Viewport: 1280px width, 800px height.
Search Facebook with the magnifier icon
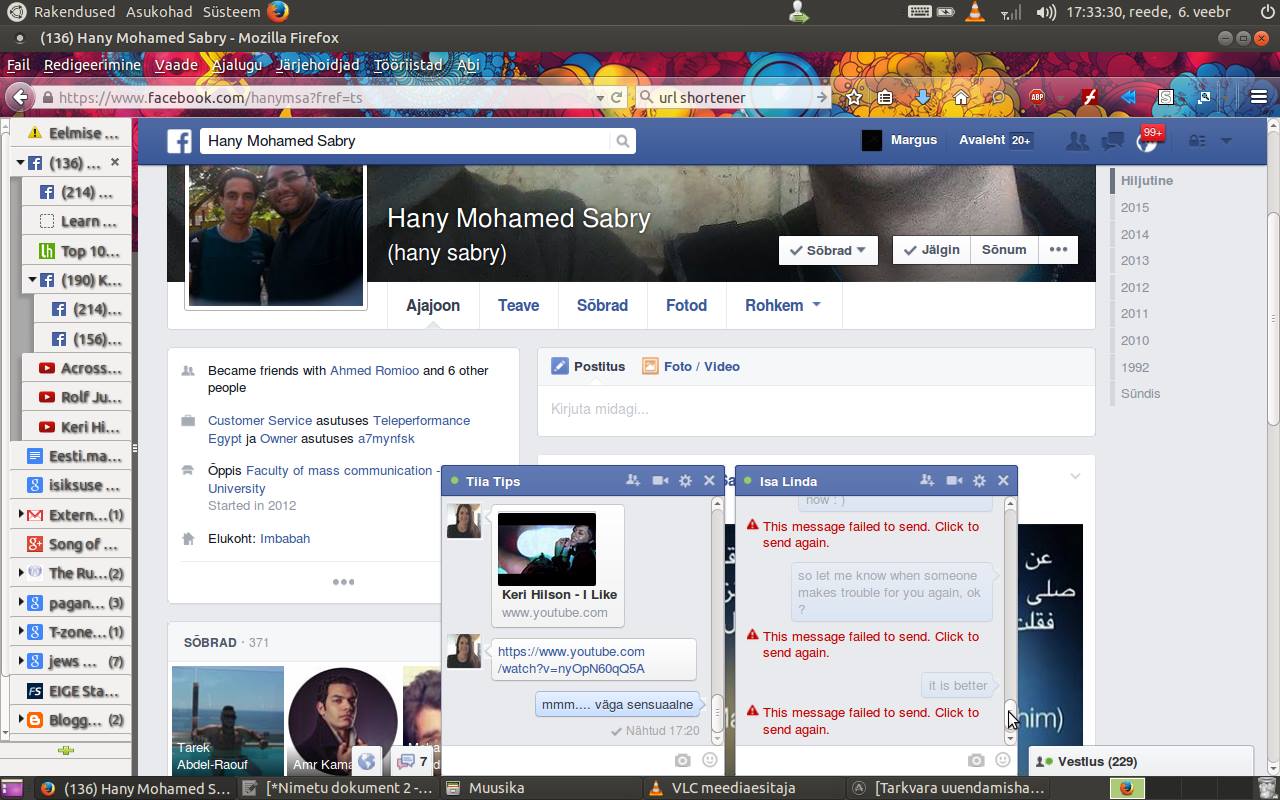pyautogui.click(x=623, y=141)
